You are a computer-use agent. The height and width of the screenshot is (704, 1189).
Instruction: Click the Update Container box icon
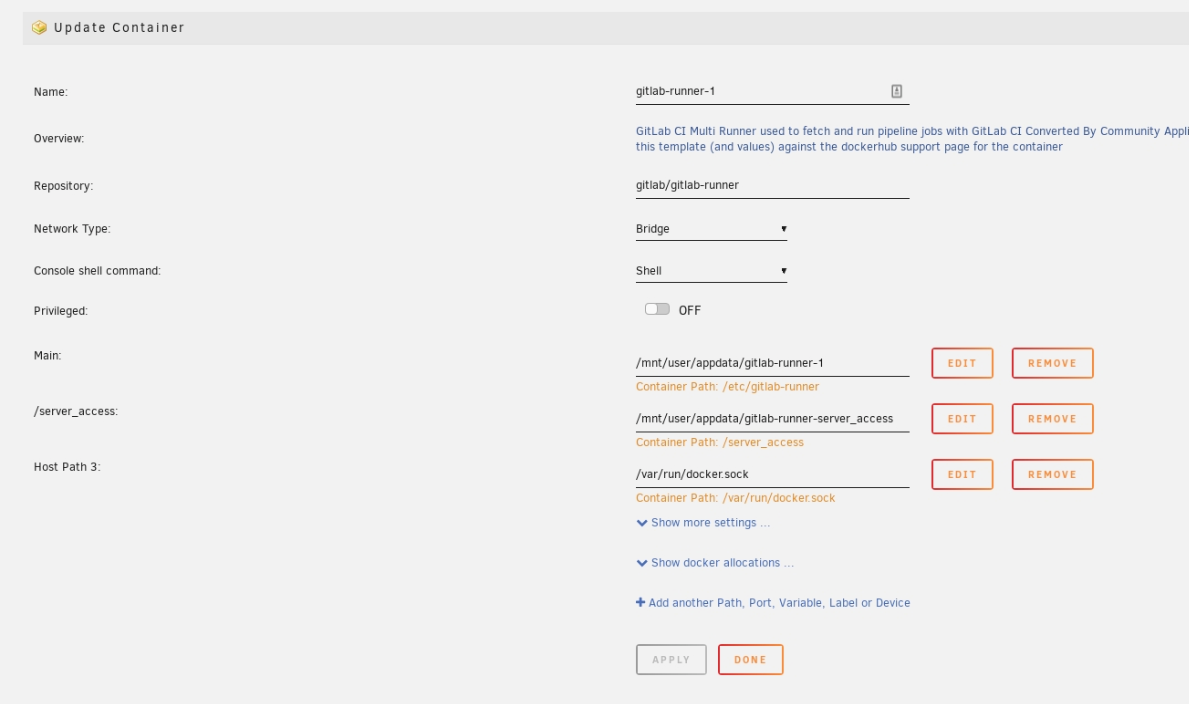tap(39, 27)
